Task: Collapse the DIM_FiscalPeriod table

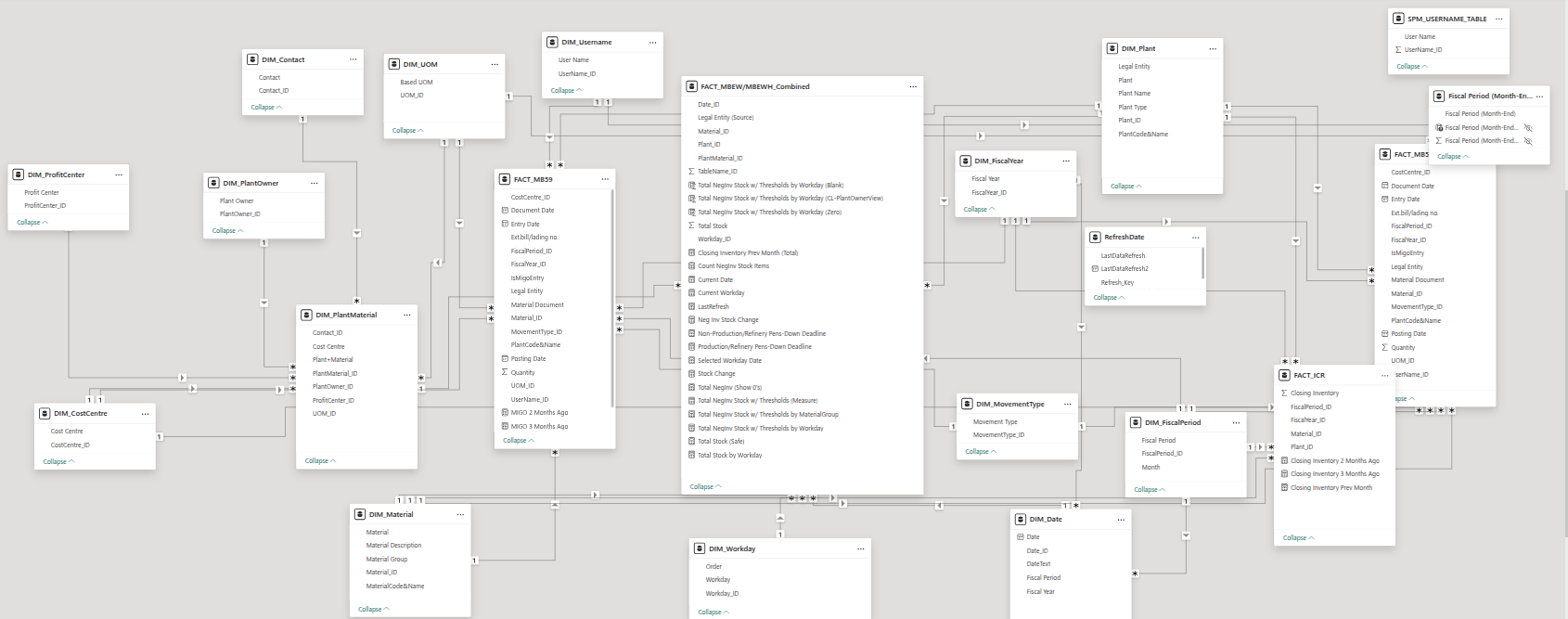Action: tap(1150, 489)
